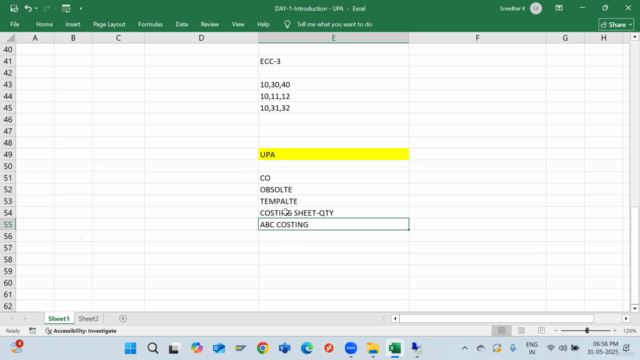Screen dimensions: 640x360
Task: Click the Tell me what you want to do box
Action: 334,24
